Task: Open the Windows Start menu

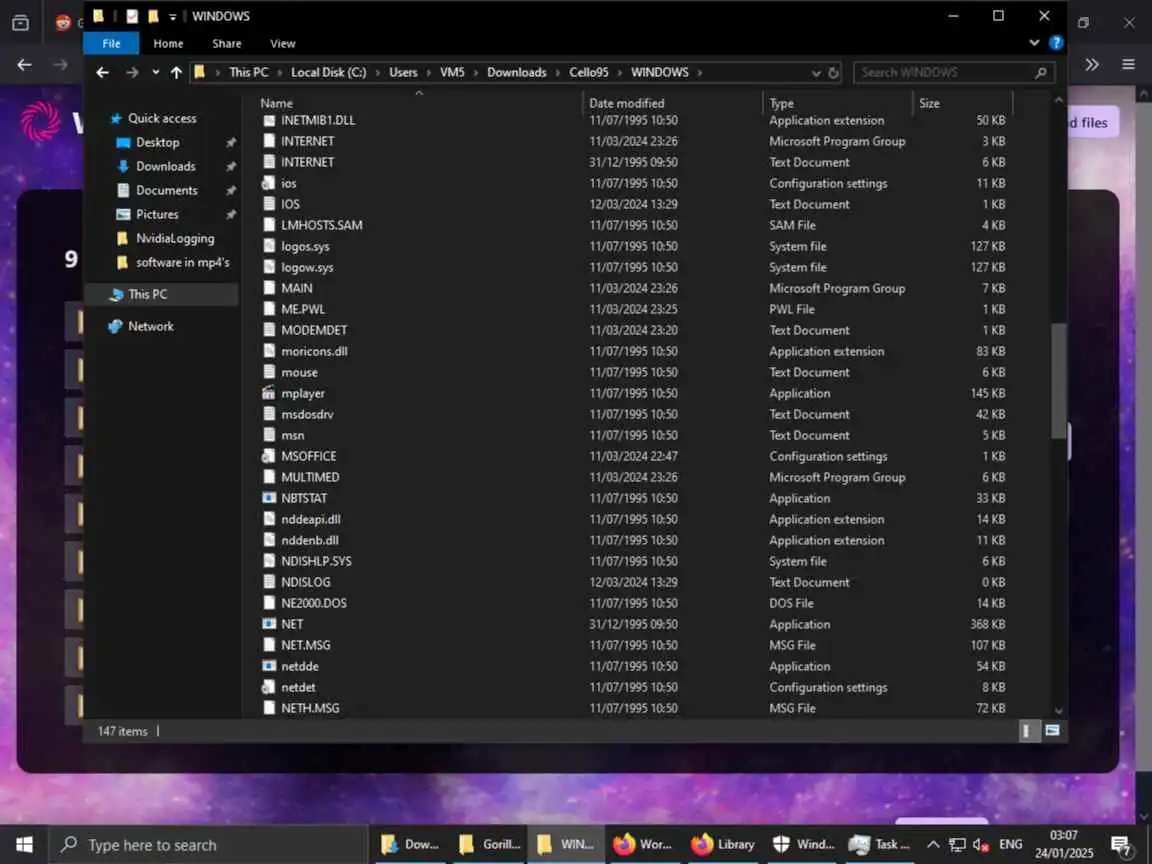Action: point(24,845)
